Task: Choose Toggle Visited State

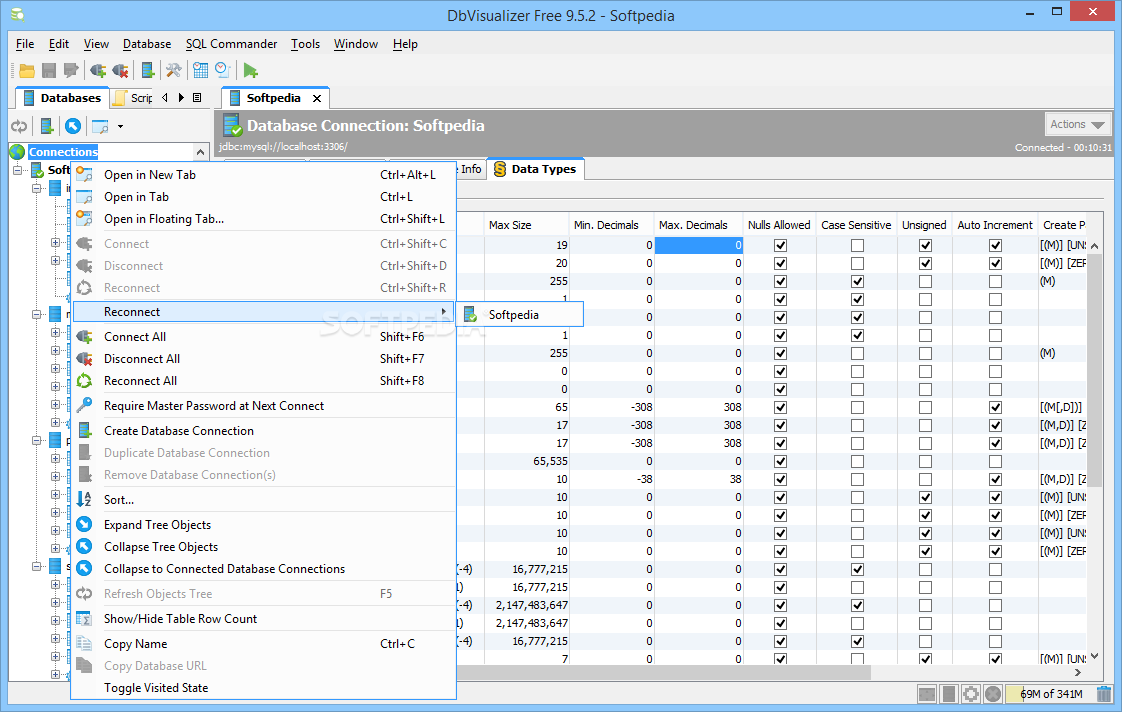Action: click(263, 688)
